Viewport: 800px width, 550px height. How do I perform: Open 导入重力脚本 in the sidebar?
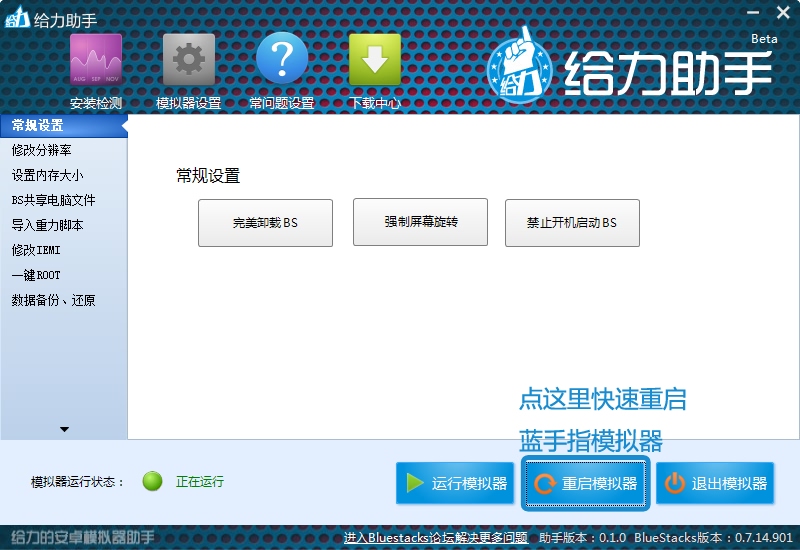(47, 225)
